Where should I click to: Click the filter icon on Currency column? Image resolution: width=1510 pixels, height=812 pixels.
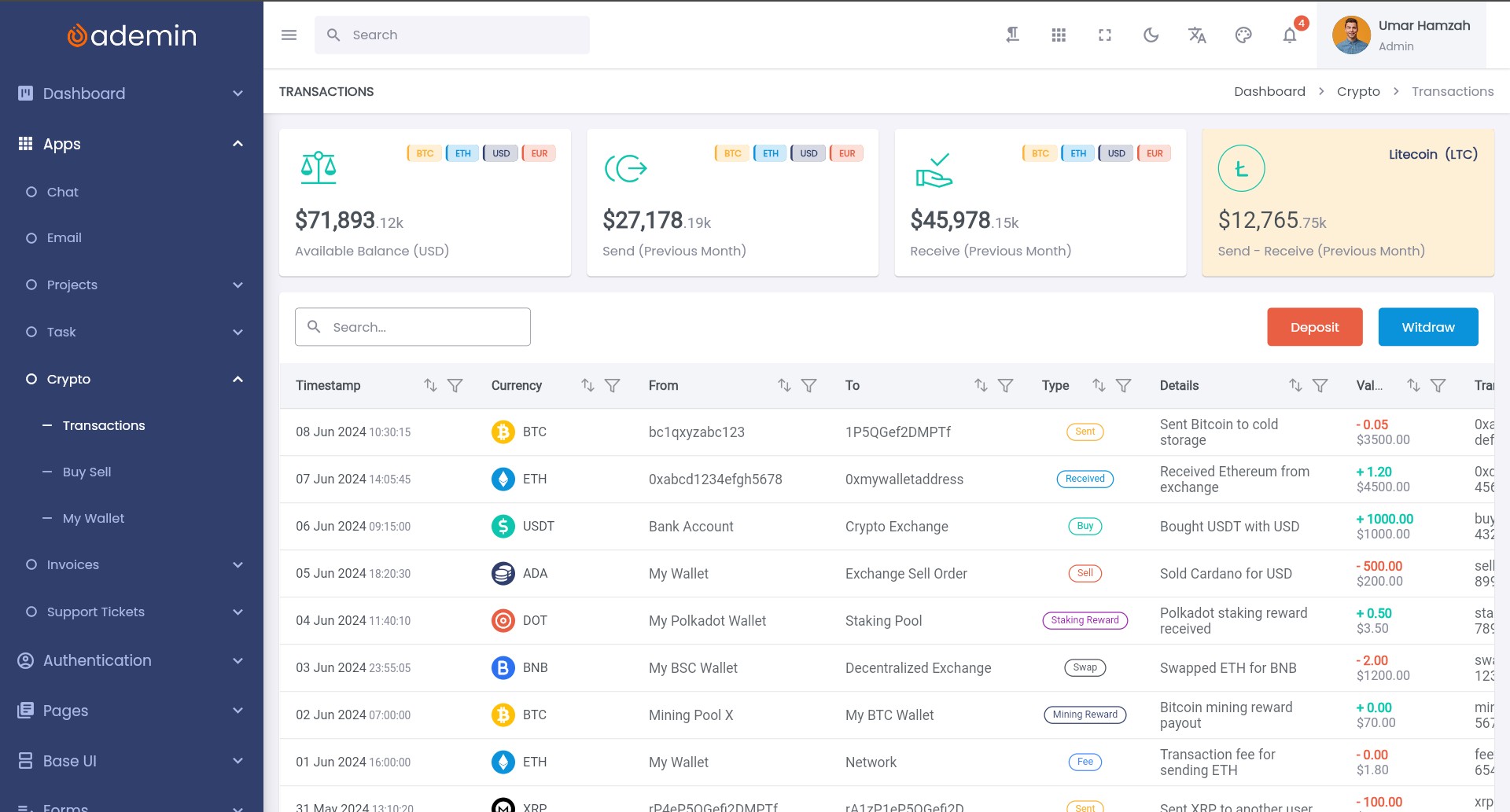point(612,385)
